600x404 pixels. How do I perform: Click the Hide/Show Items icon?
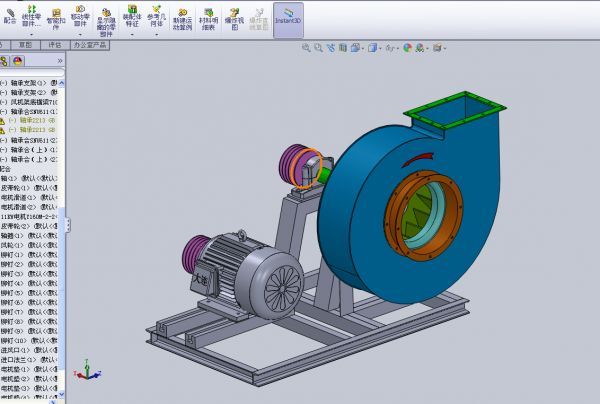(390, 48)
